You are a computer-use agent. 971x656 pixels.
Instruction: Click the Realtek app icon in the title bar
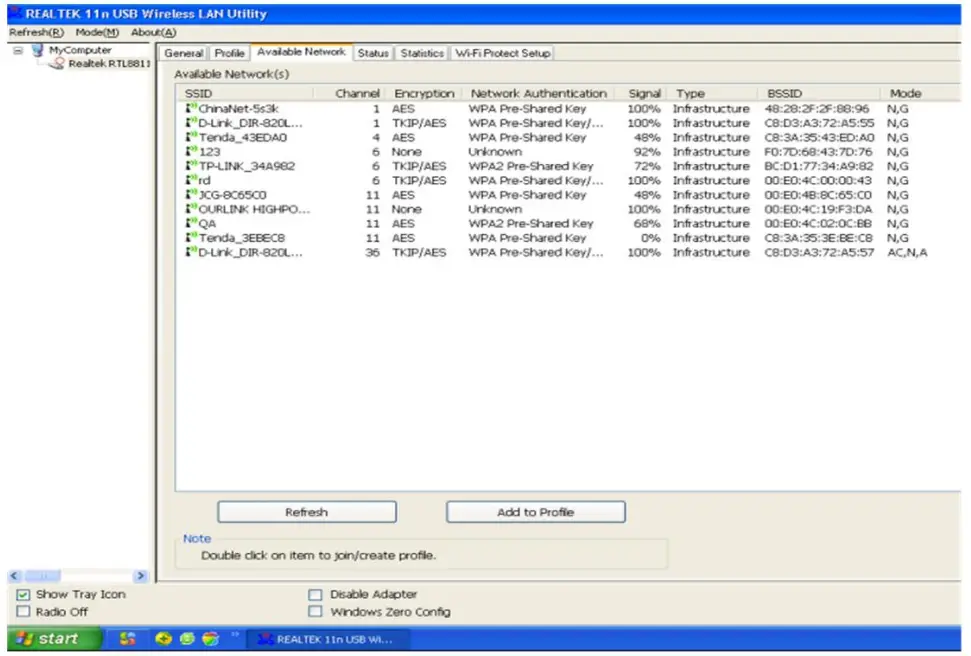click(x=15, y=14)
